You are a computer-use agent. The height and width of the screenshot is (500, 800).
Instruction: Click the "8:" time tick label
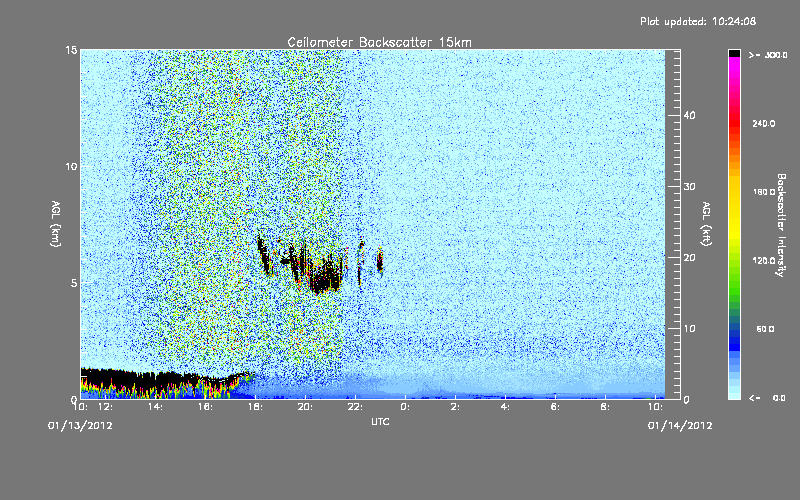pyautogui.click(x=605, y=407)
